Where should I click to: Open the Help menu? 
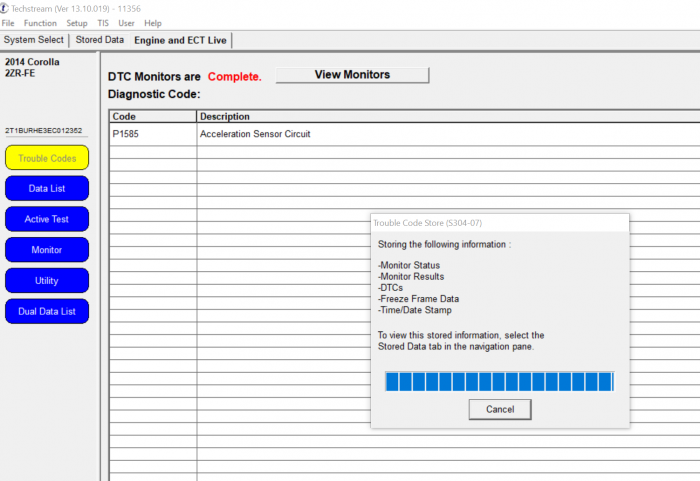coord(153,23)
